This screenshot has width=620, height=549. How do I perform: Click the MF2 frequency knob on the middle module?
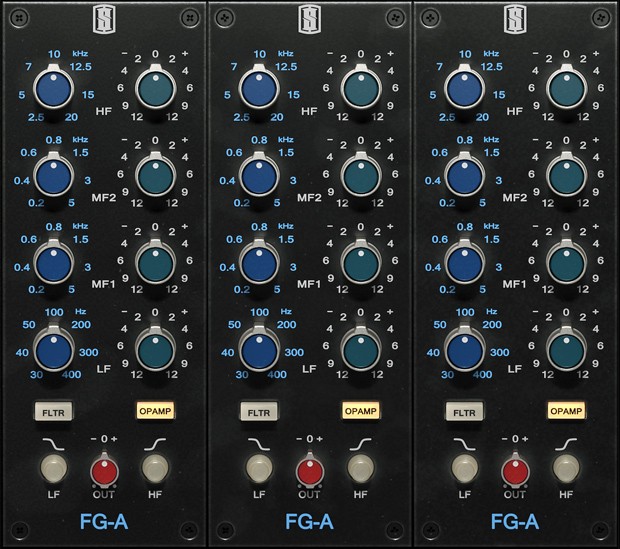pyautogui.click(x=259, y=175)
